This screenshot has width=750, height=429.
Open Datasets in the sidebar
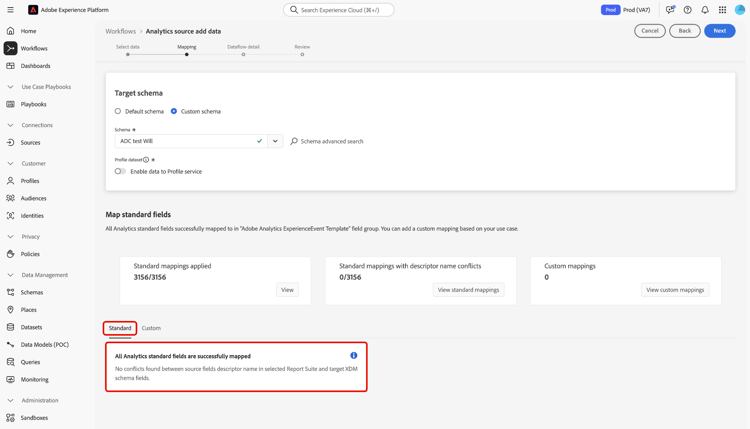coord(31,327)
